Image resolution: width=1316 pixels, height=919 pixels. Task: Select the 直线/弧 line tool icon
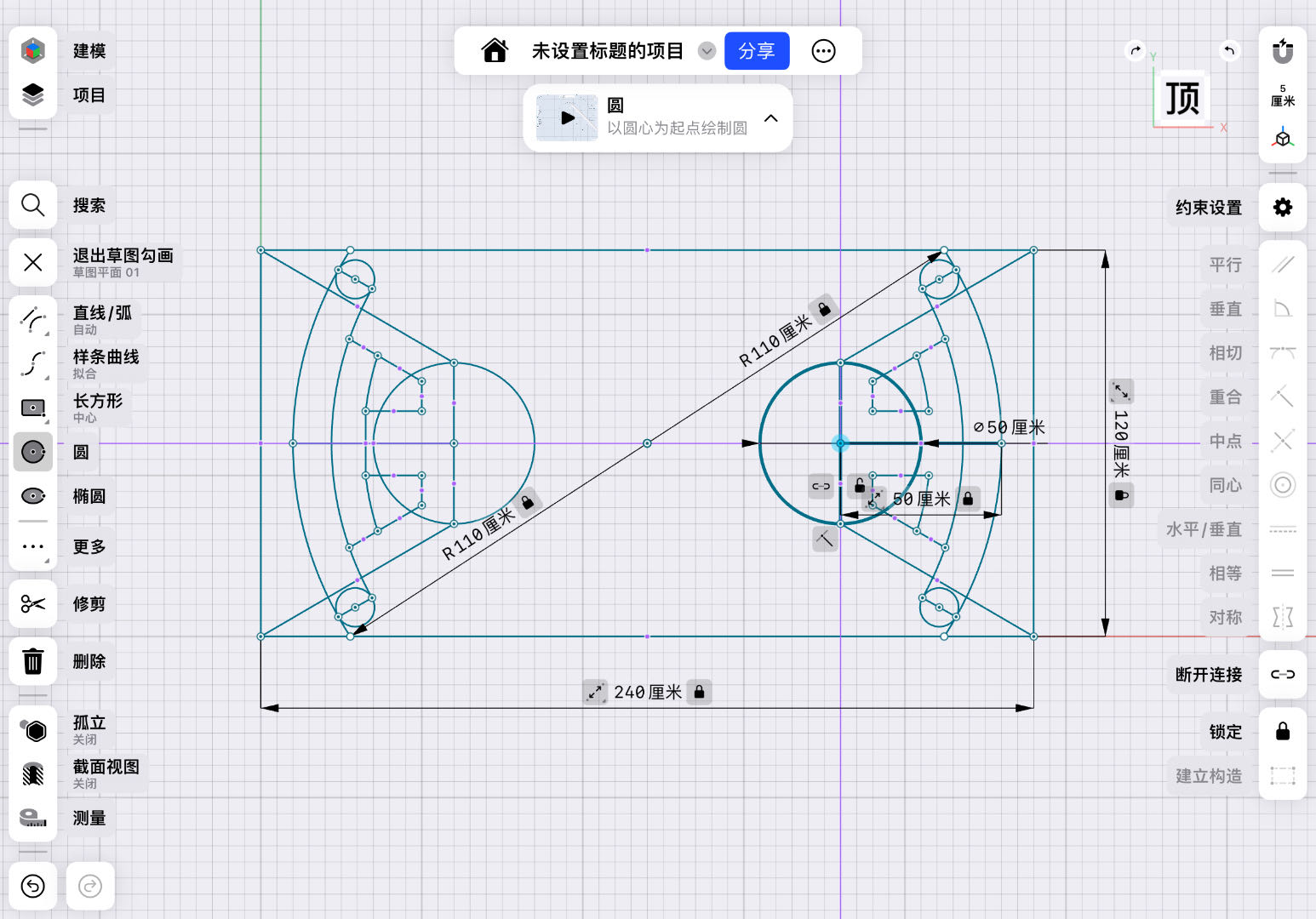pos(33,319)
